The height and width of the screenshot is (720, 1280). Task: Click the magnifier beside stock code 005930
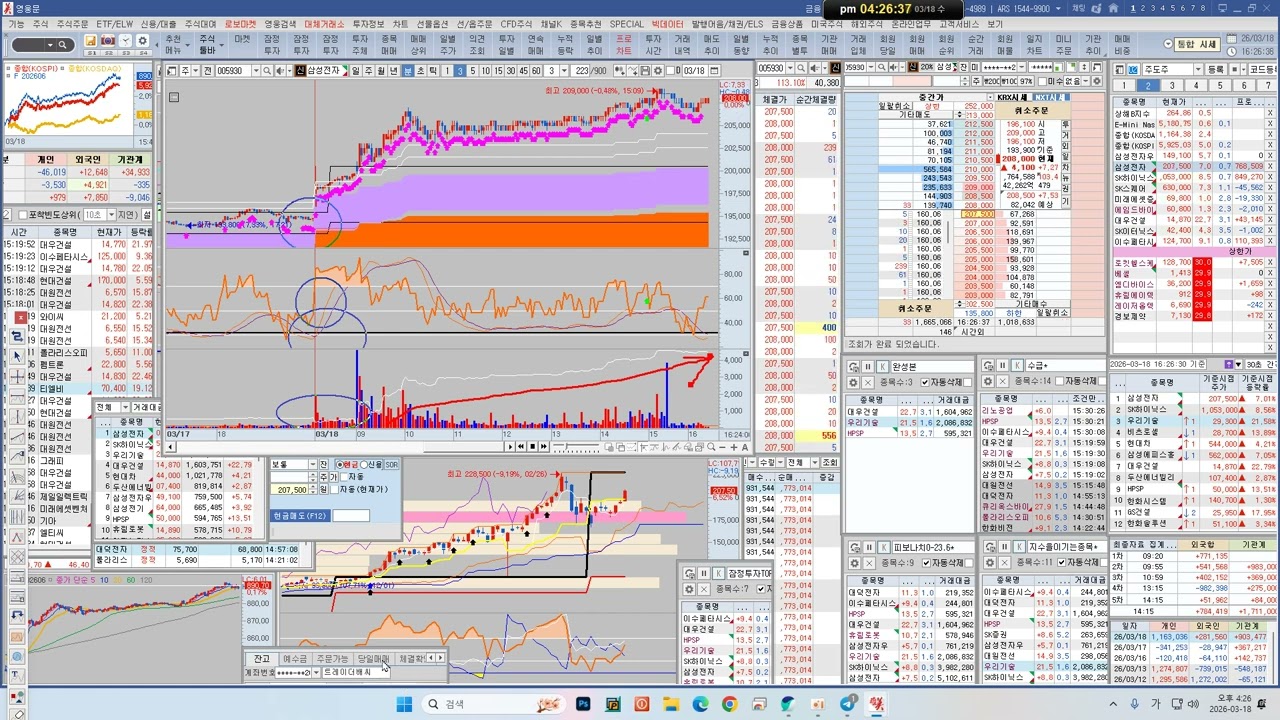266,71
